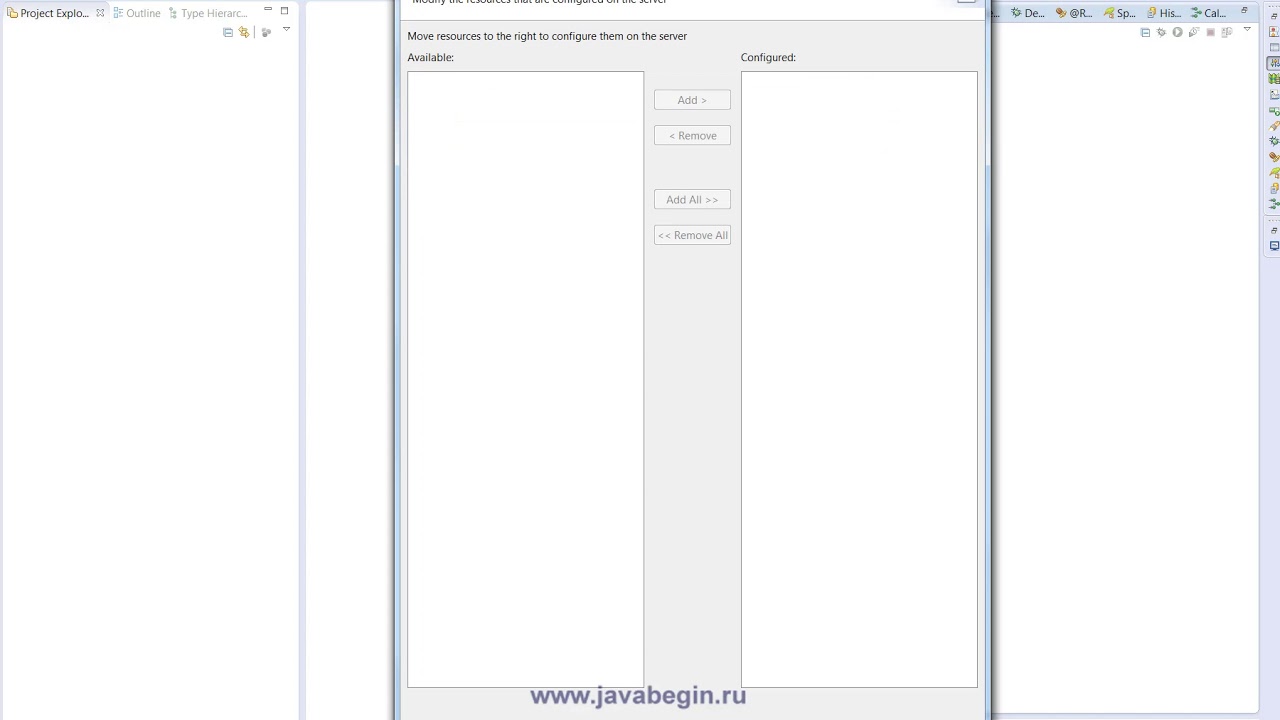Select the Available resources list box
The image size is (1280, 720).
(x=525, y=379)
